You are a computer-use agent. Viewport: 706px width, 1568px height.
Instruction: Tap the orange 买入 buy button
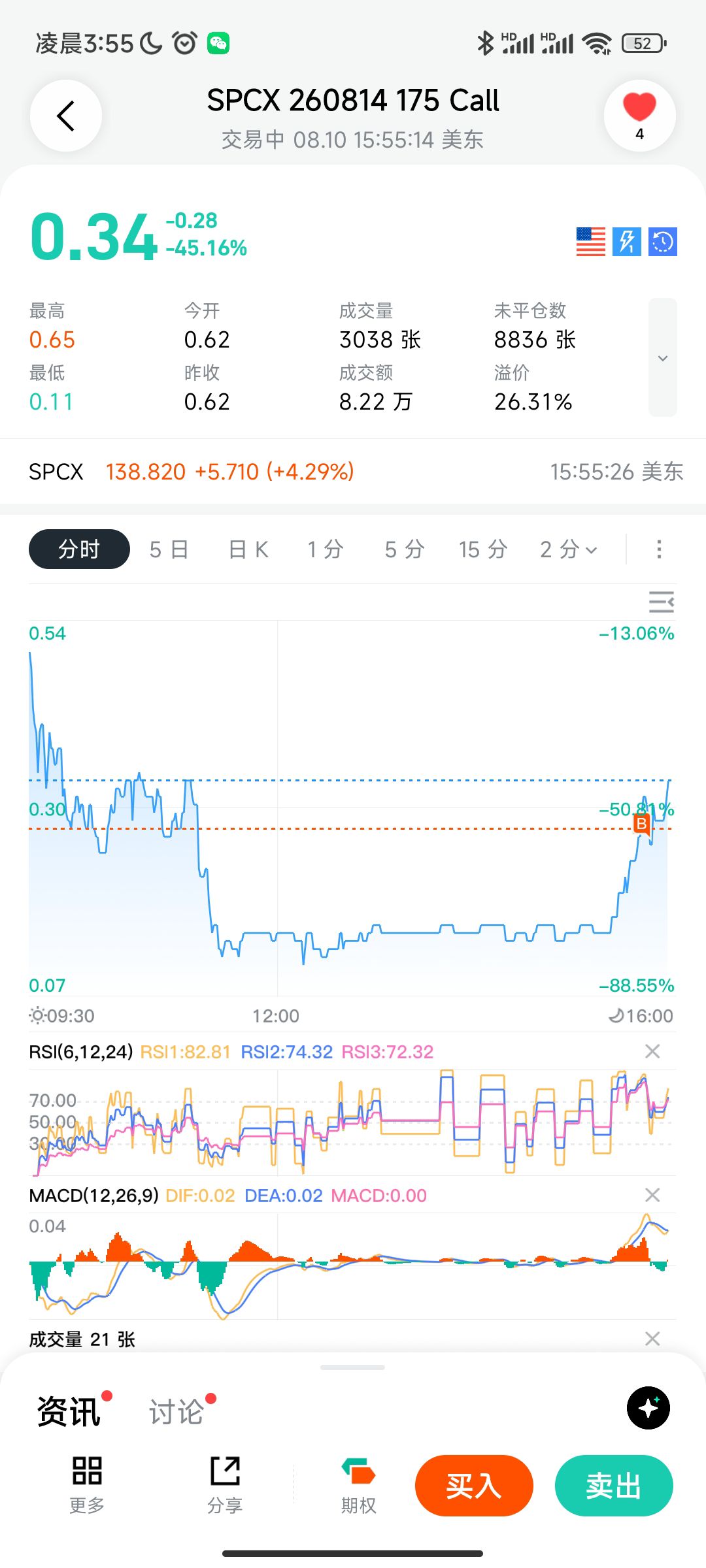click(474, 1486)
